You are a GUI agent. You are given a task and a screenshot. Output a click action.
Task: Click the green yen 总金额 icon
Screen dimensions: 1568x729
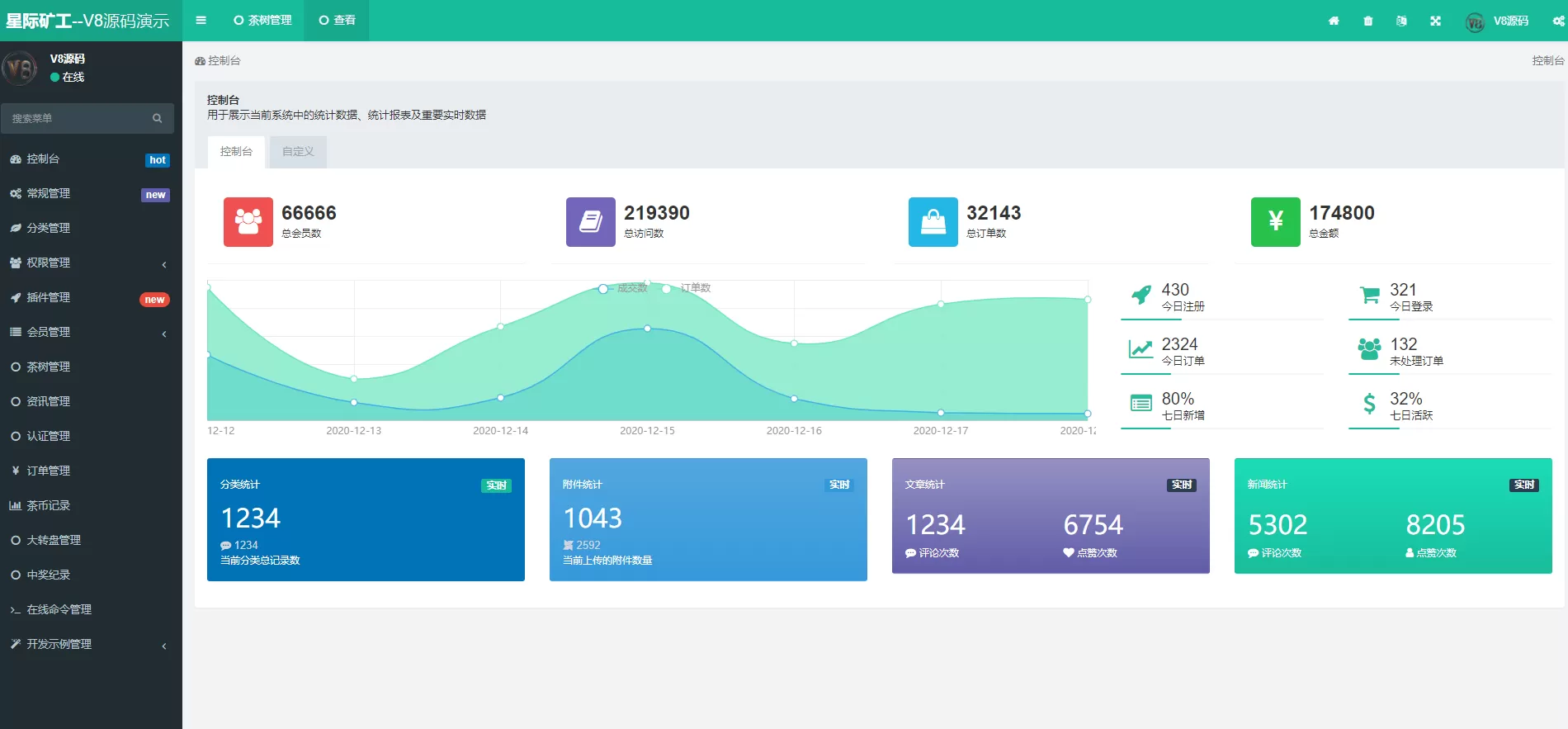point(1275,221)
